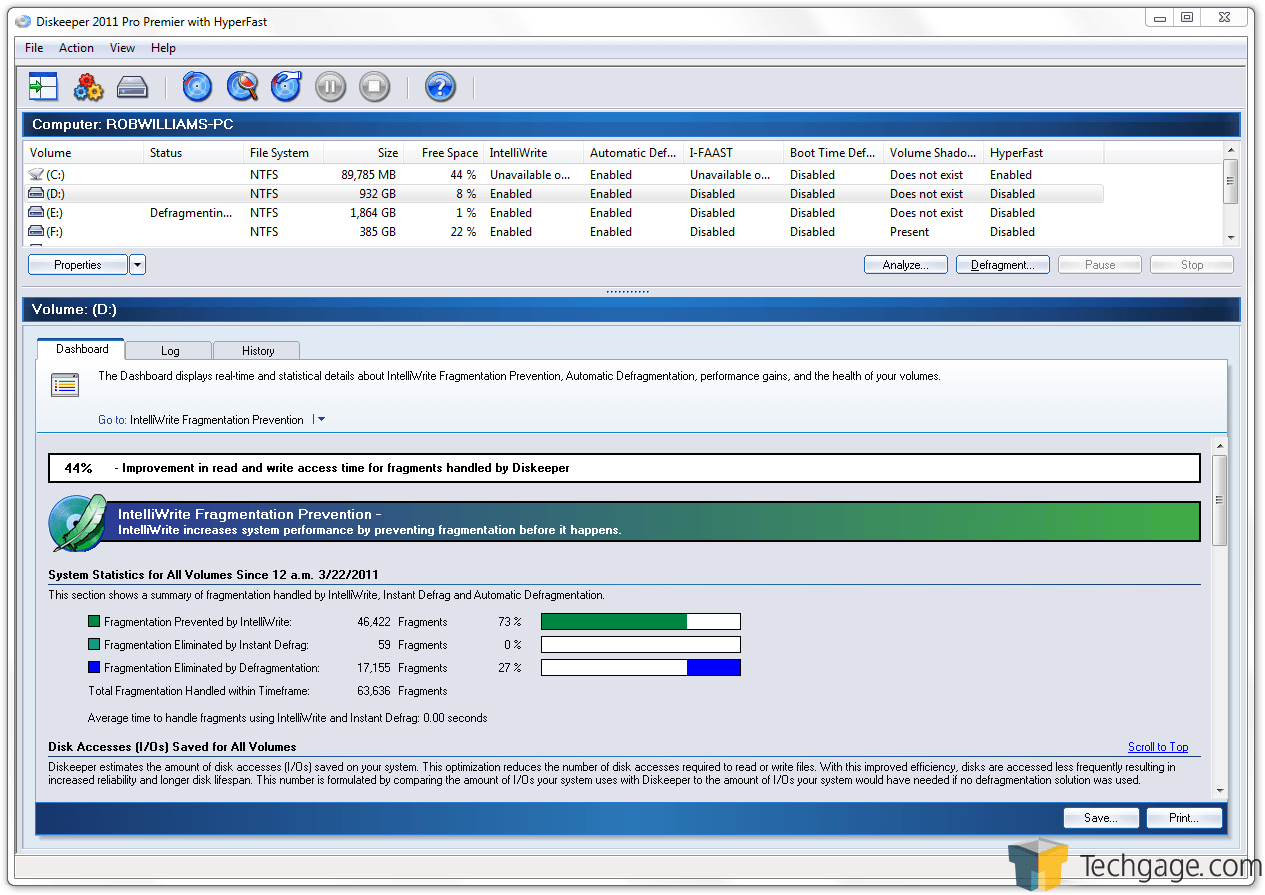
Task: Sort by the Free Space column header
Action: 444,153
